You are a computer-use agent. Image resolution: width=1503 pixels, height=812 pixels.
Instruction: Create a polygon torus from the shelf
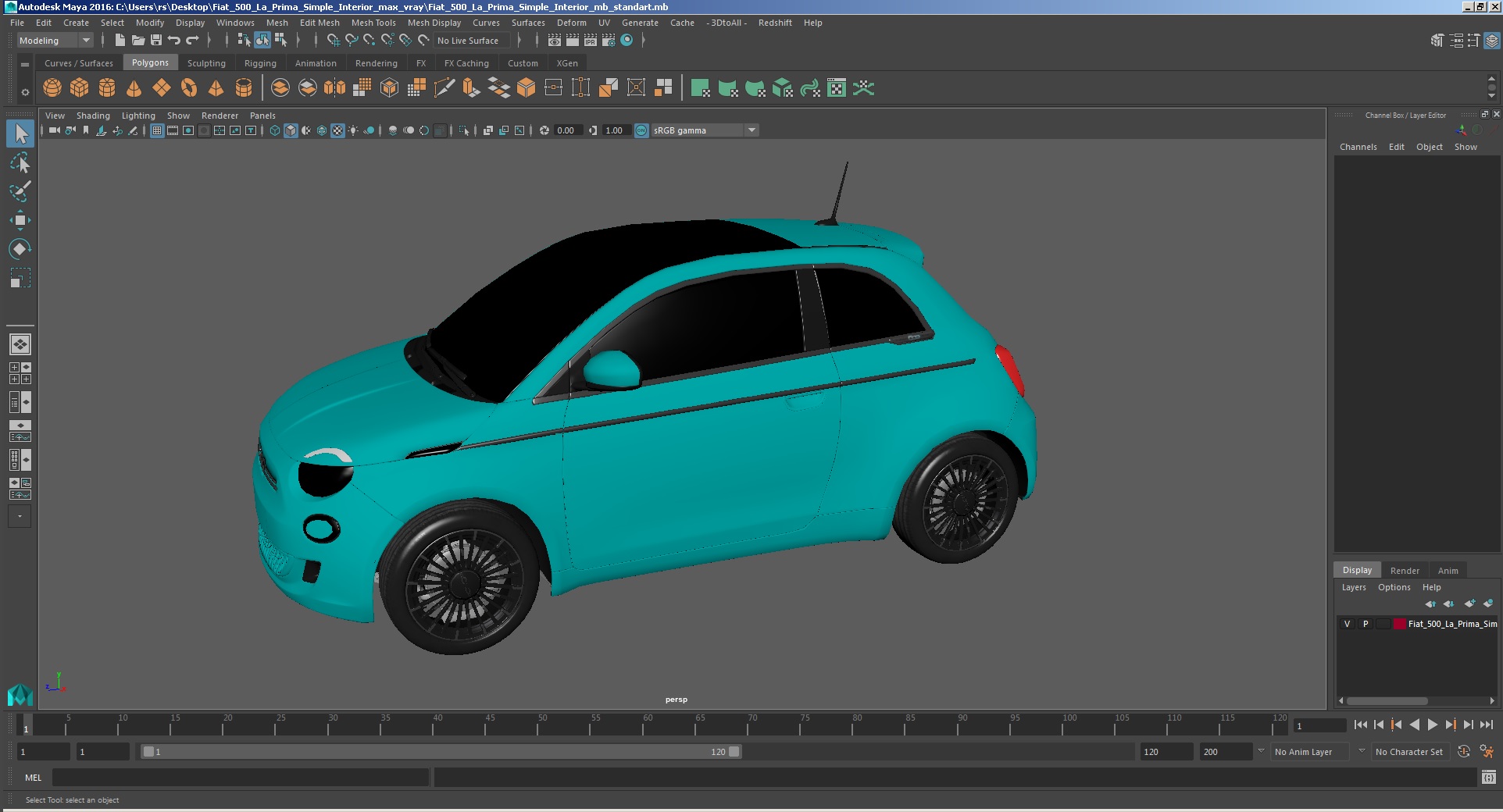pos(189,87)
